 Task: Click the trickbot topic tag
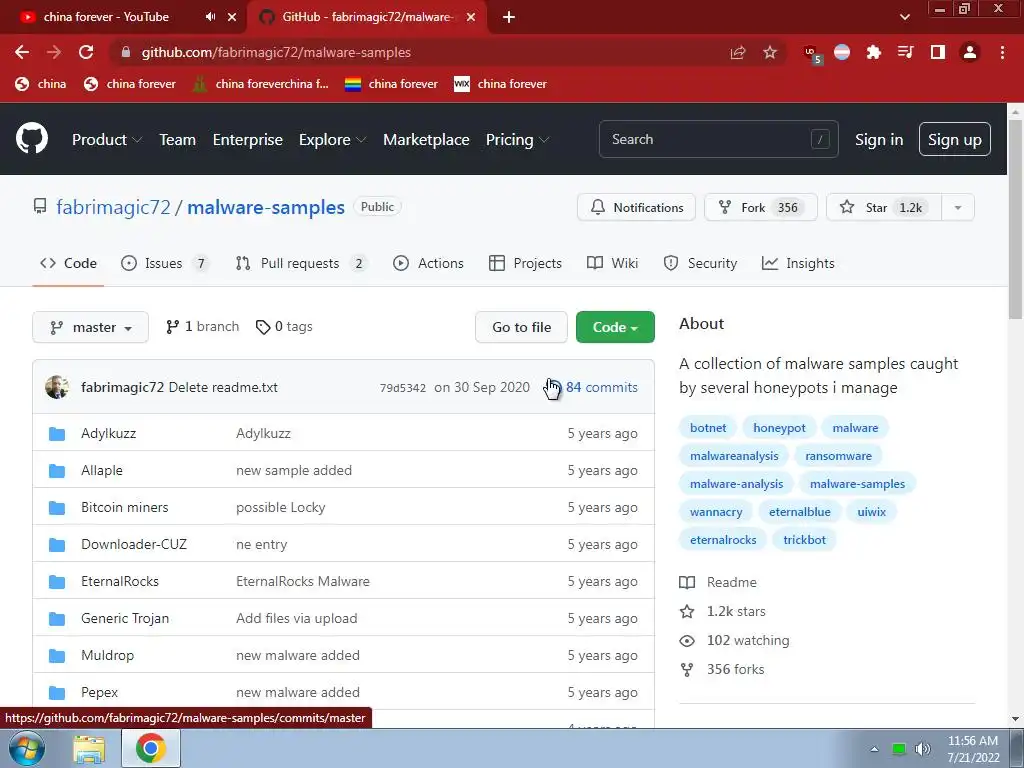(804, 540)
